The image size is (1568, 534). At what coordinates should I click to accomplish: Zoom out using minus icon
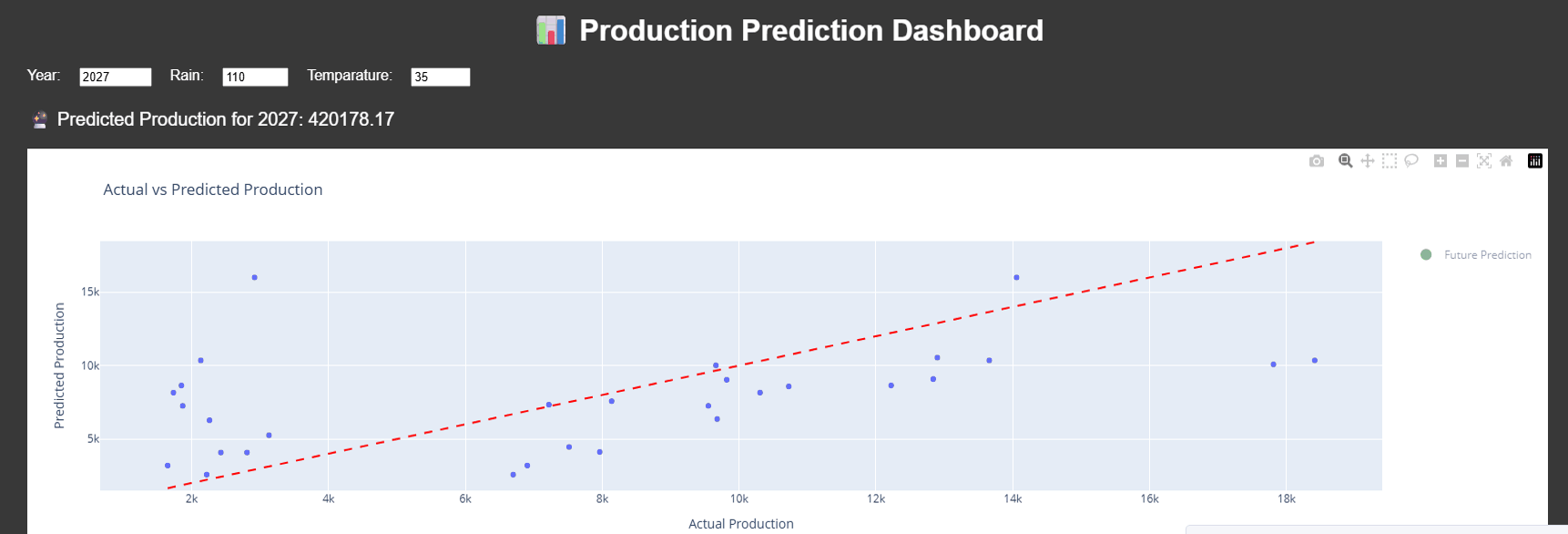(1461, 161)
